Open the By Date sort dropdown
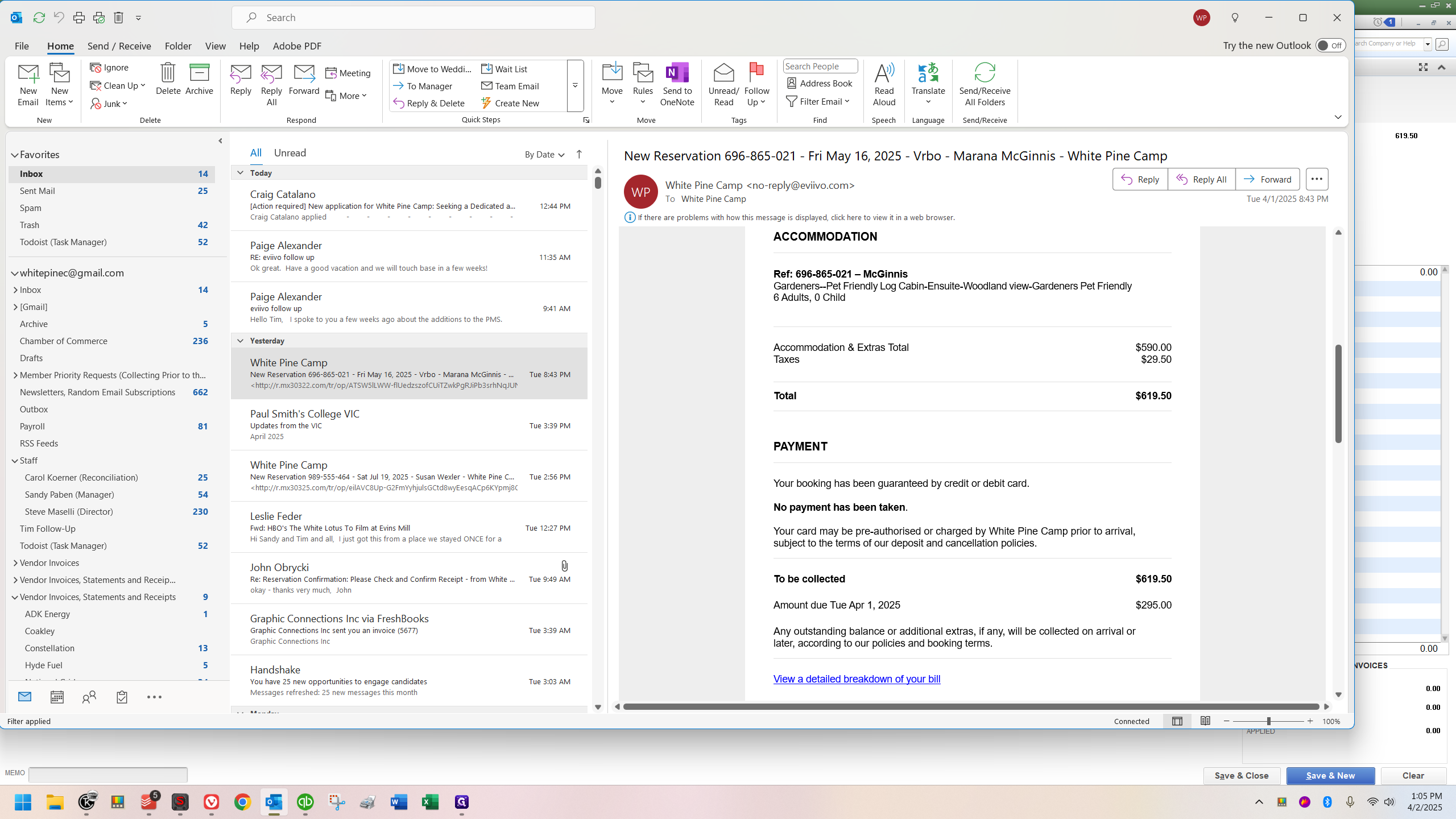The height and width of the screenshot is (819, 1456). (544, 154)
